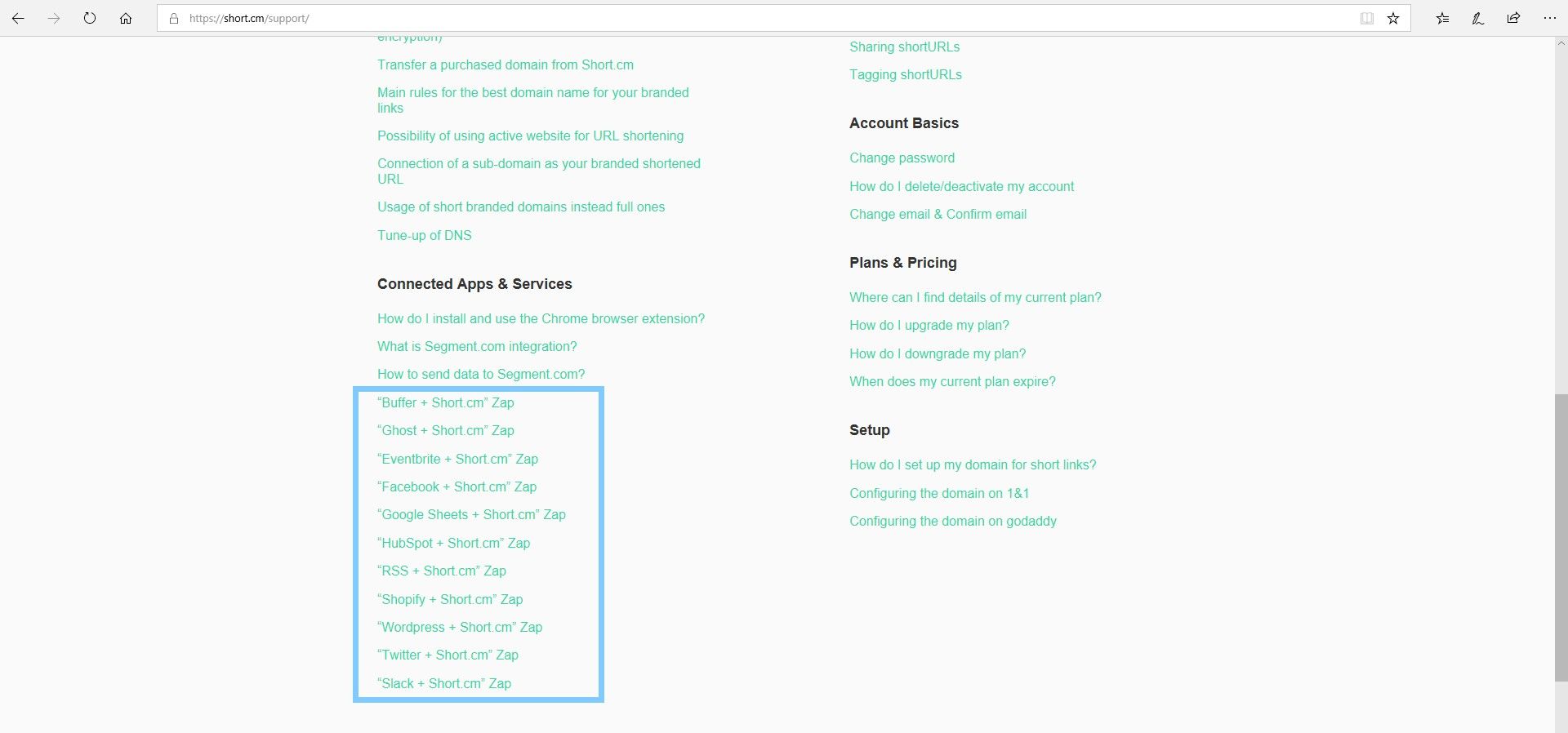
Task: Open the Tagging shortURLs link
Action: 906,74
